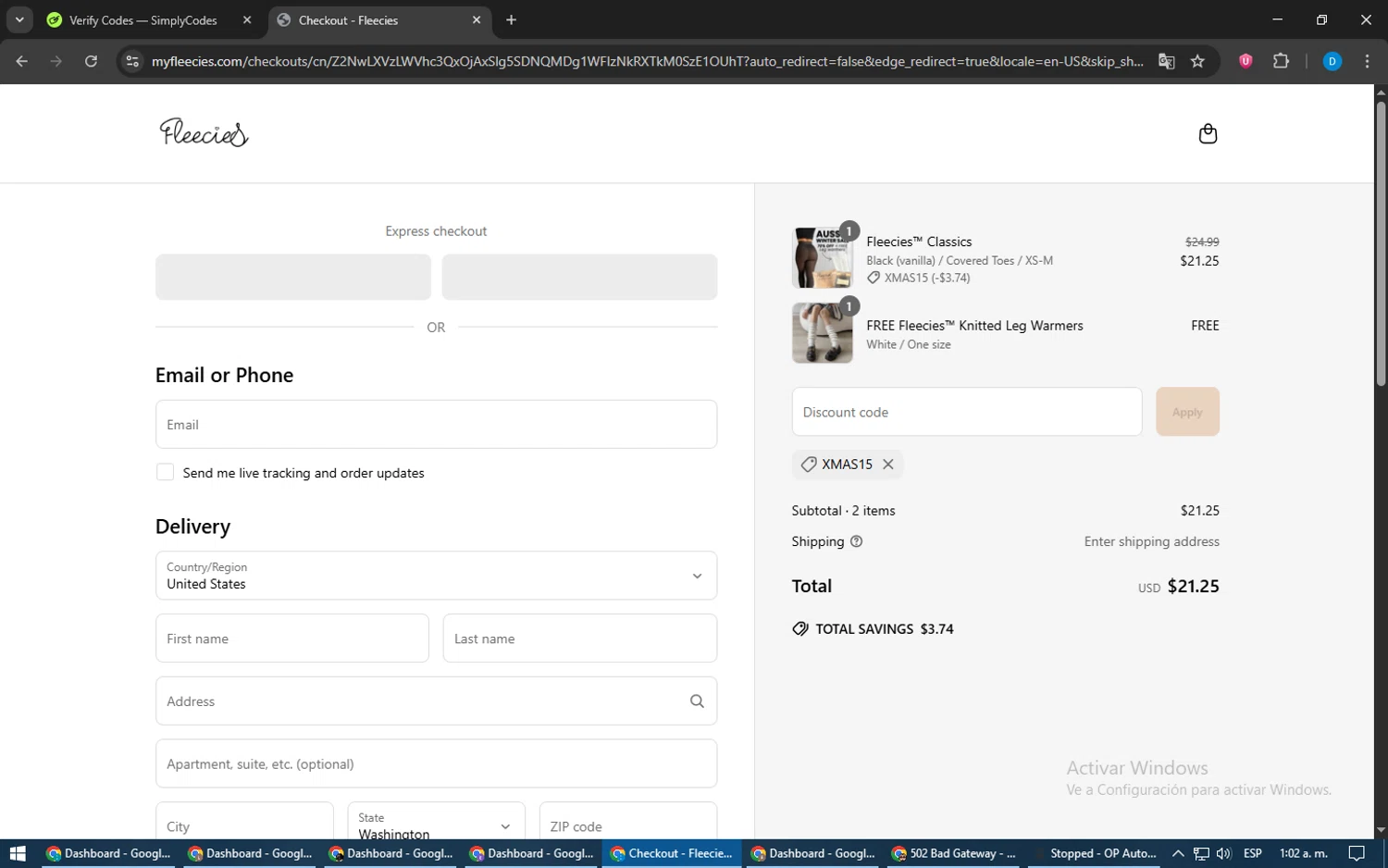The height and width of the screenshot is (868, 1388).
Task: Click the 1:02 a. m. clock
Action: coord(1303,853)
